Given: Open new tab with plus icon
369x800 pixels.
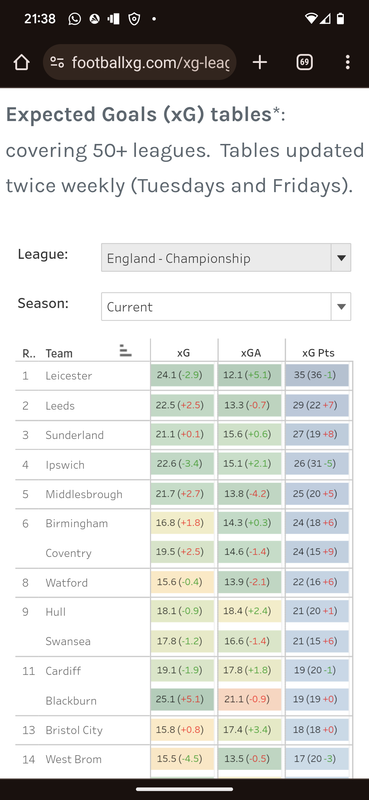Looking at the screenshot, I should pyautogui.click(x=260, y=62).
